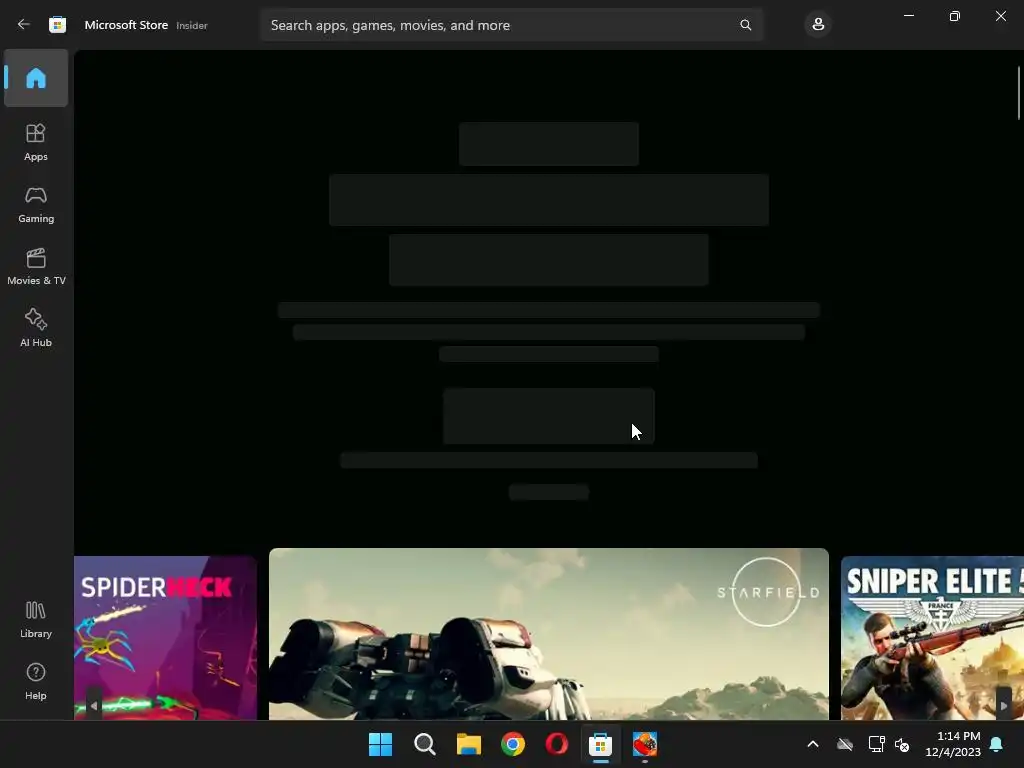Open Windows Search from the taskbar
Image resolution: width=1024 pixels, height=768 pixels.
pos(424,744)
